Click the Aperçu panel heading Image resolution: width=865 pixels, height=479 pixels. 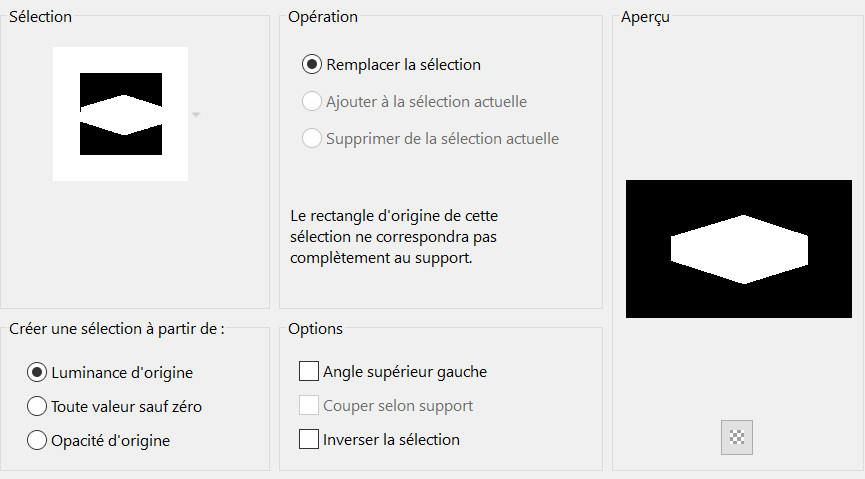(645, 17)
